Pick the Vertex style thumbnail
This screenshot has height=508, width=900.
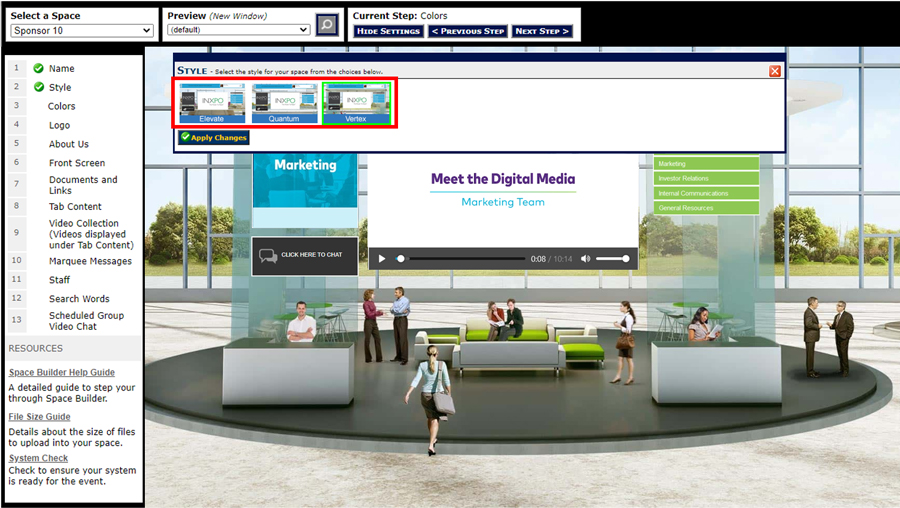(356, 103)
